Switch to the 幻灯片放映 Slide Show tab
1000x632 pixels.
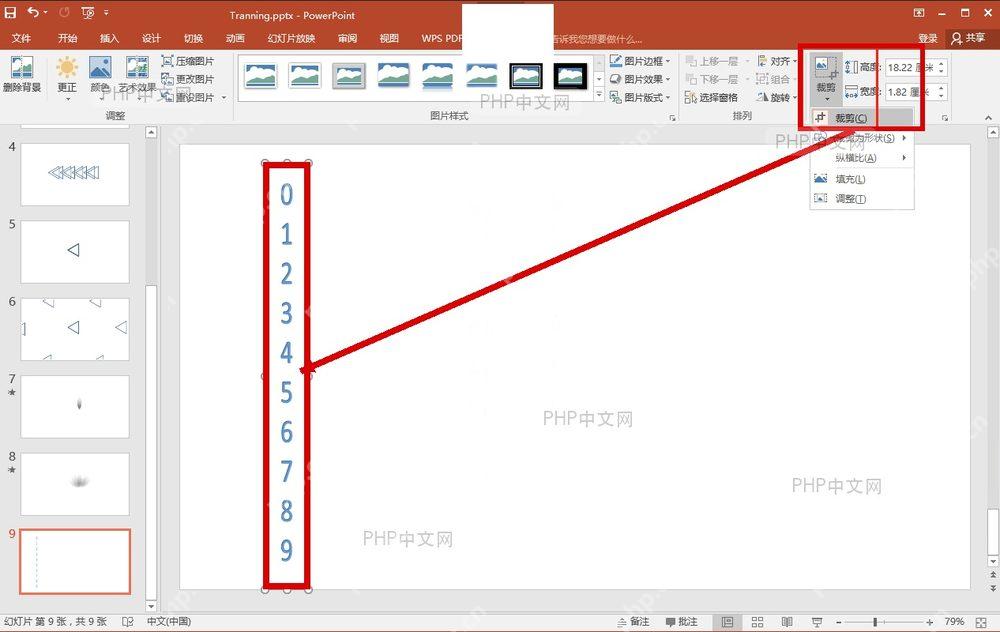[x=291, y=38]
